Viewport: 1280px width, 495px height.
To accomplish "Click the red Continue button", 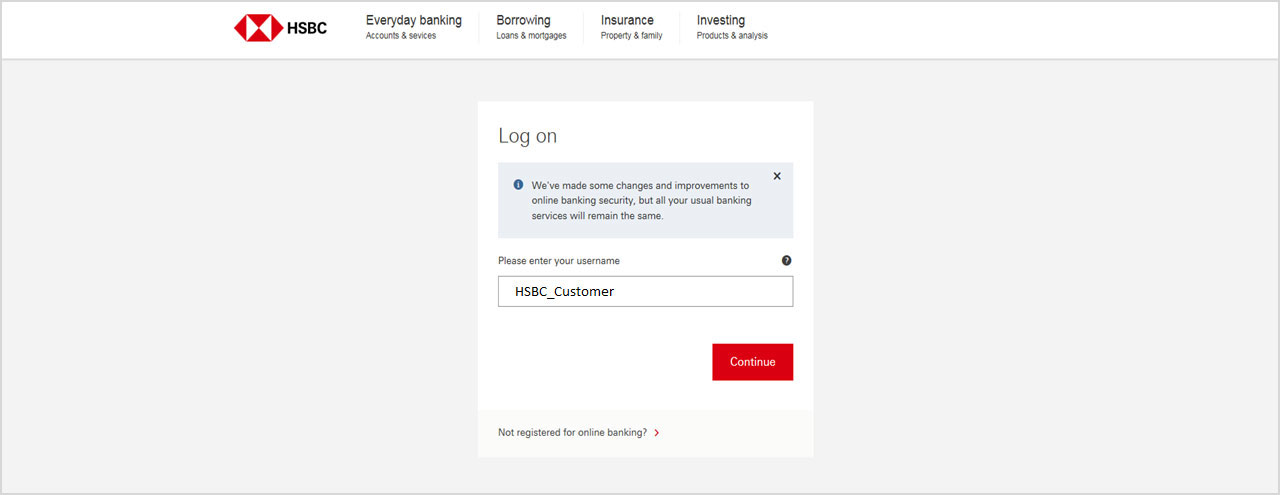I will (752, 362).
